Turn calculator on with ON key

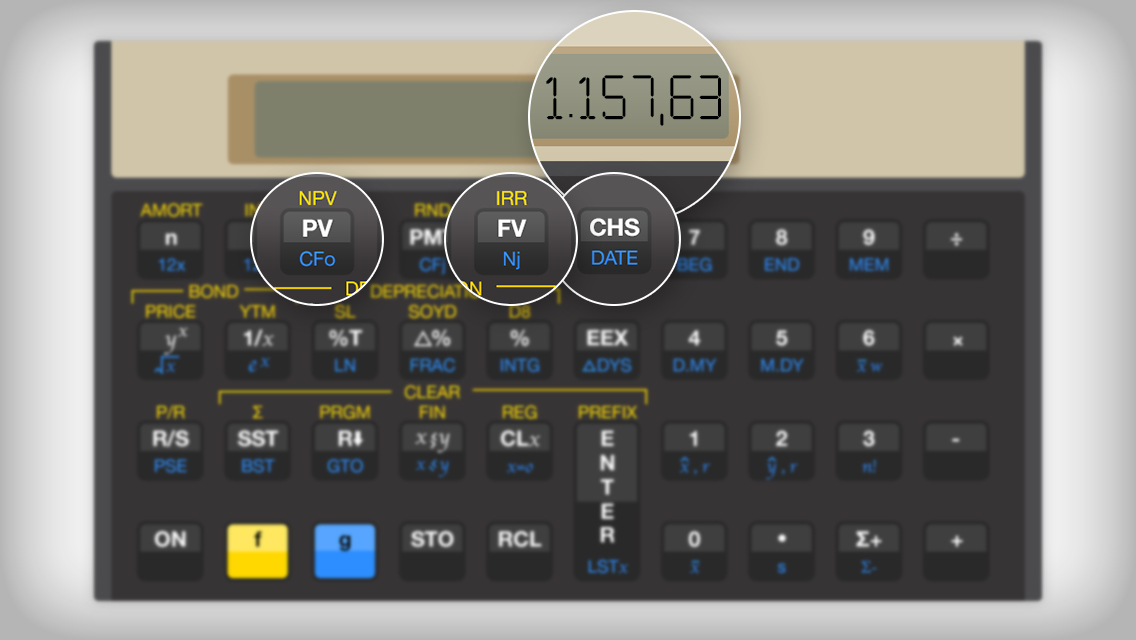170,540
